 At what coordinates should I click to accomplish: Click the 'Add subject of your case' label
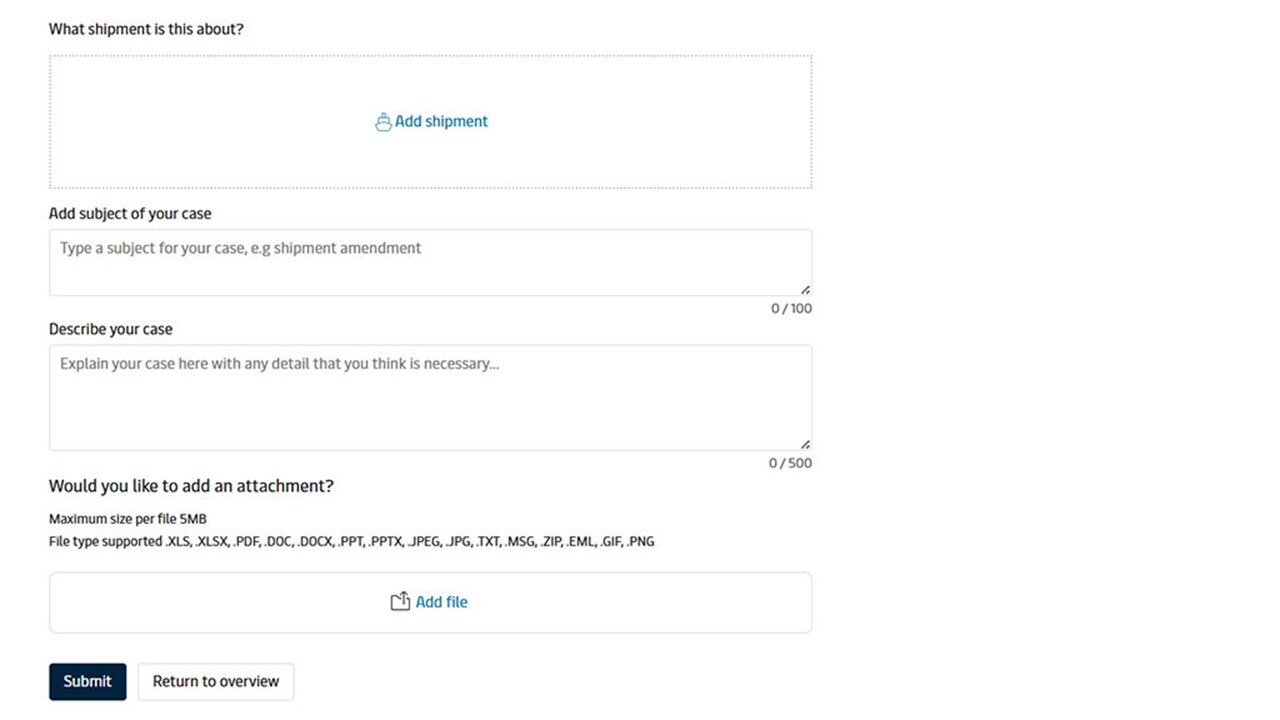(x=130, y=213)
